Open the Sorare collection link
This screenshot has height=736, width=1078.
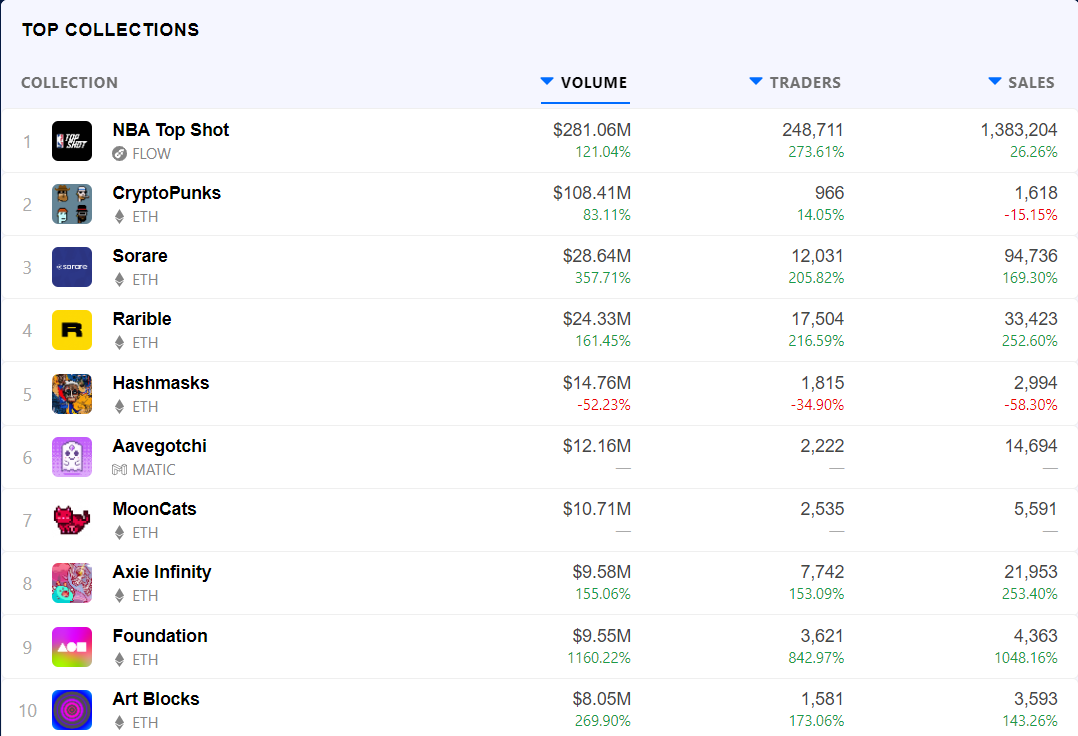point(140,256)
